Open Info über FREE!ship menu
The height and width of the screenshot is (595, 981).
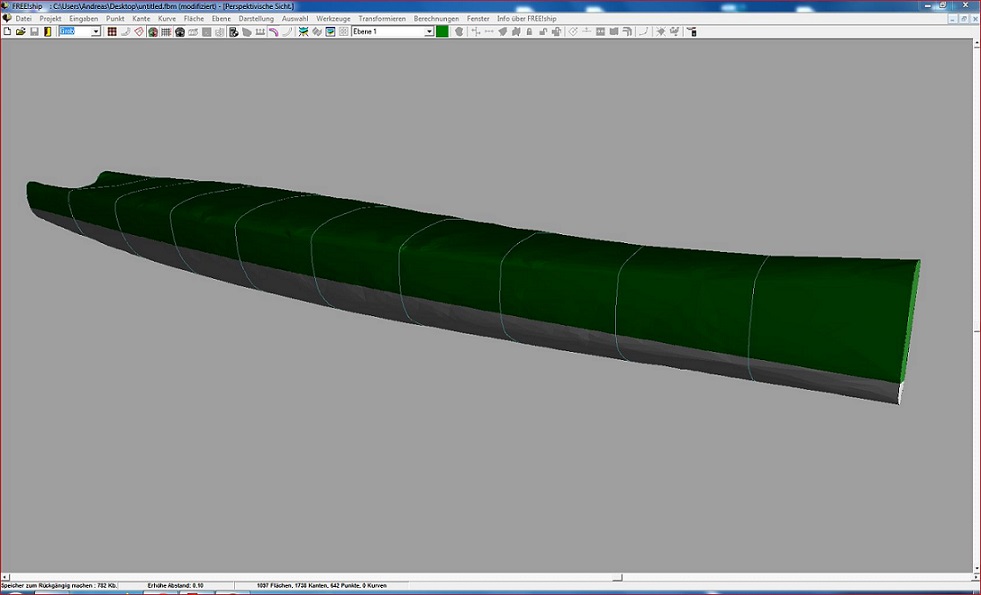(x=526, y=19)
